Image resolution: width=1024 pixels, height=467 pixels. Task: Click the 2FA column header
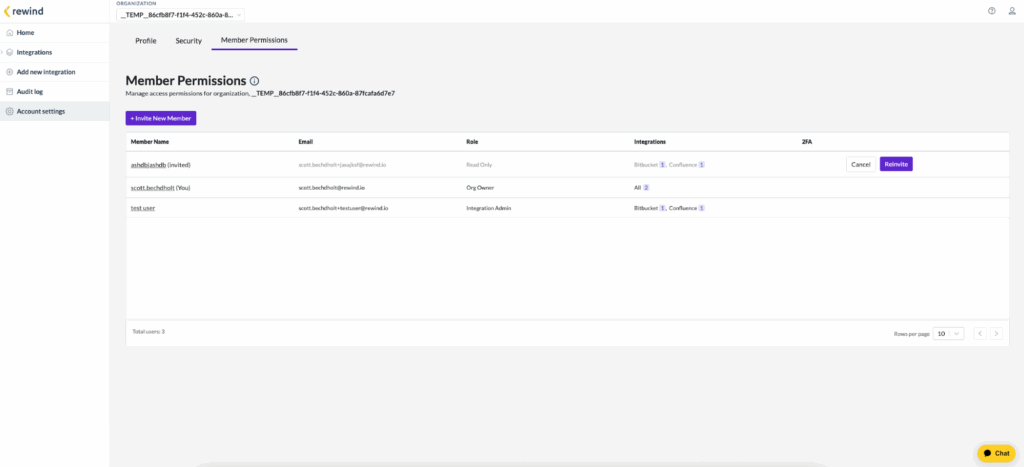tap(807, 142)
